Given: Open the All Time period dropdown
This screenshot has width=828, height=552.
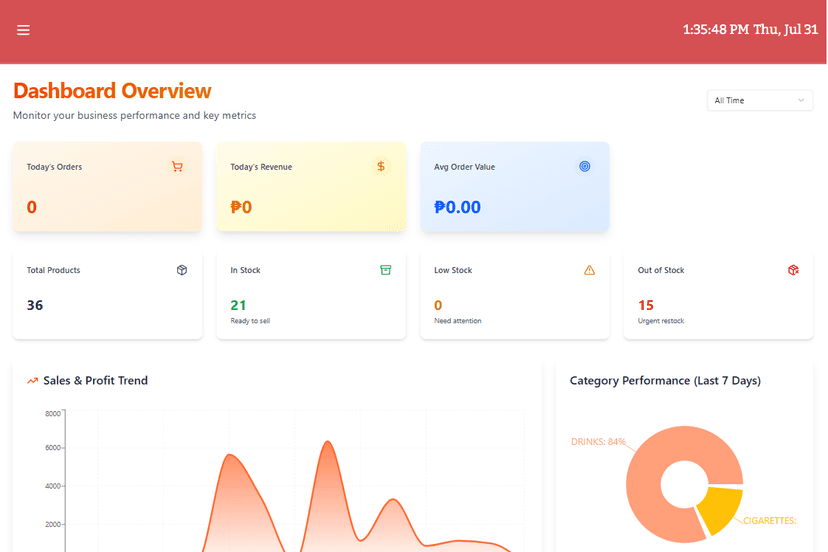Looking at the screenshot, I should tap(759, 100).
